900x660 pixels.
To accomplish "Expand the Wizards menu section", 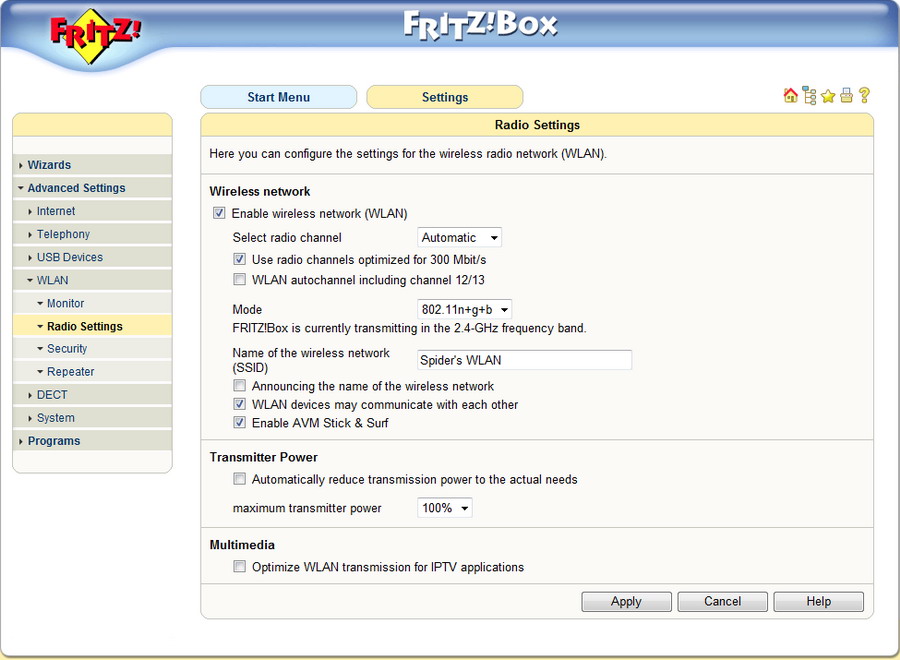I will click(x=49, y=165).
